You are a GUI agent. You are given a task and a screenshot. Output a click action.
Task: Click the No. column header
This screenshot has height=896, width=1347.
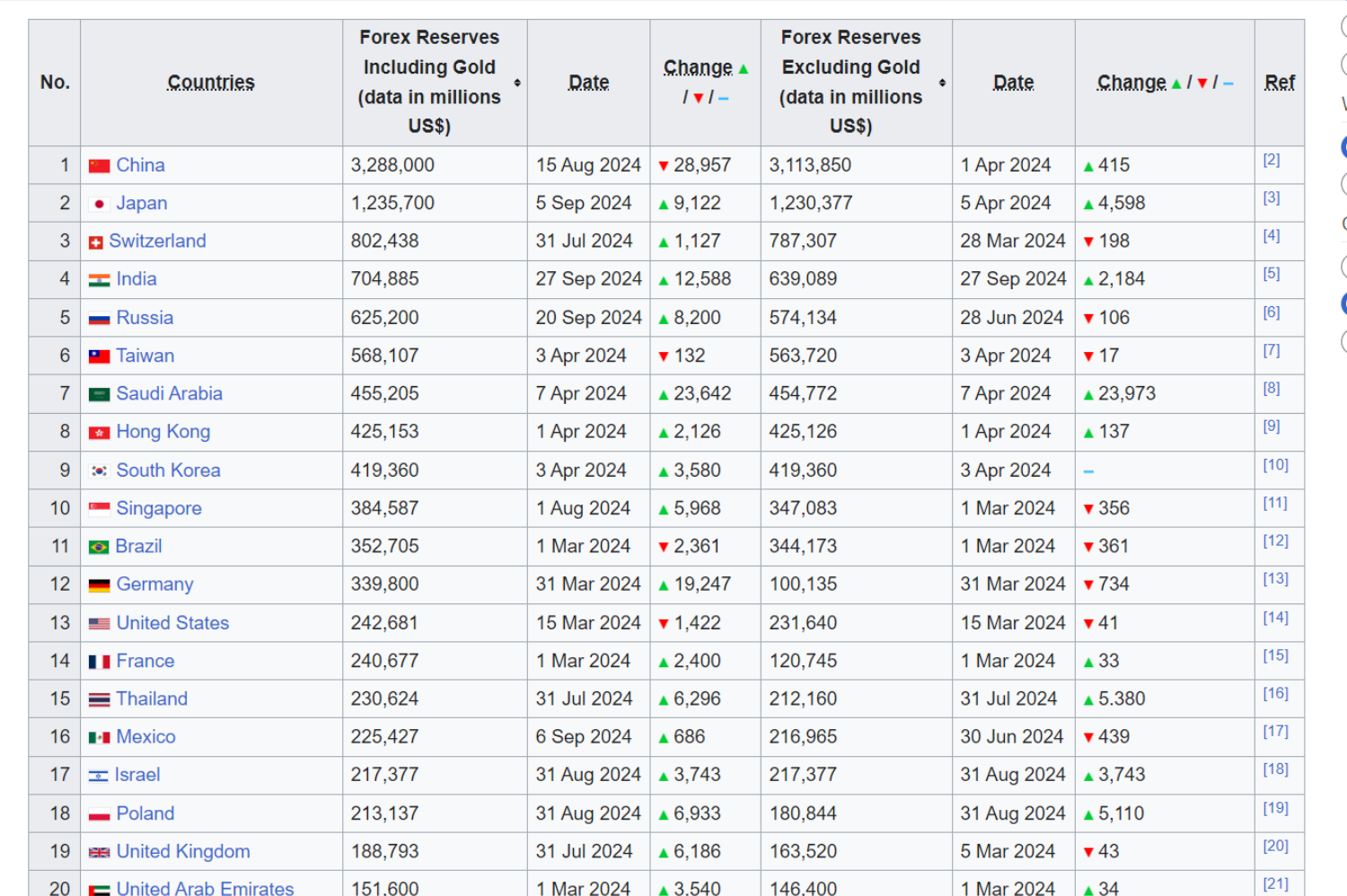[x=55, y=83]
